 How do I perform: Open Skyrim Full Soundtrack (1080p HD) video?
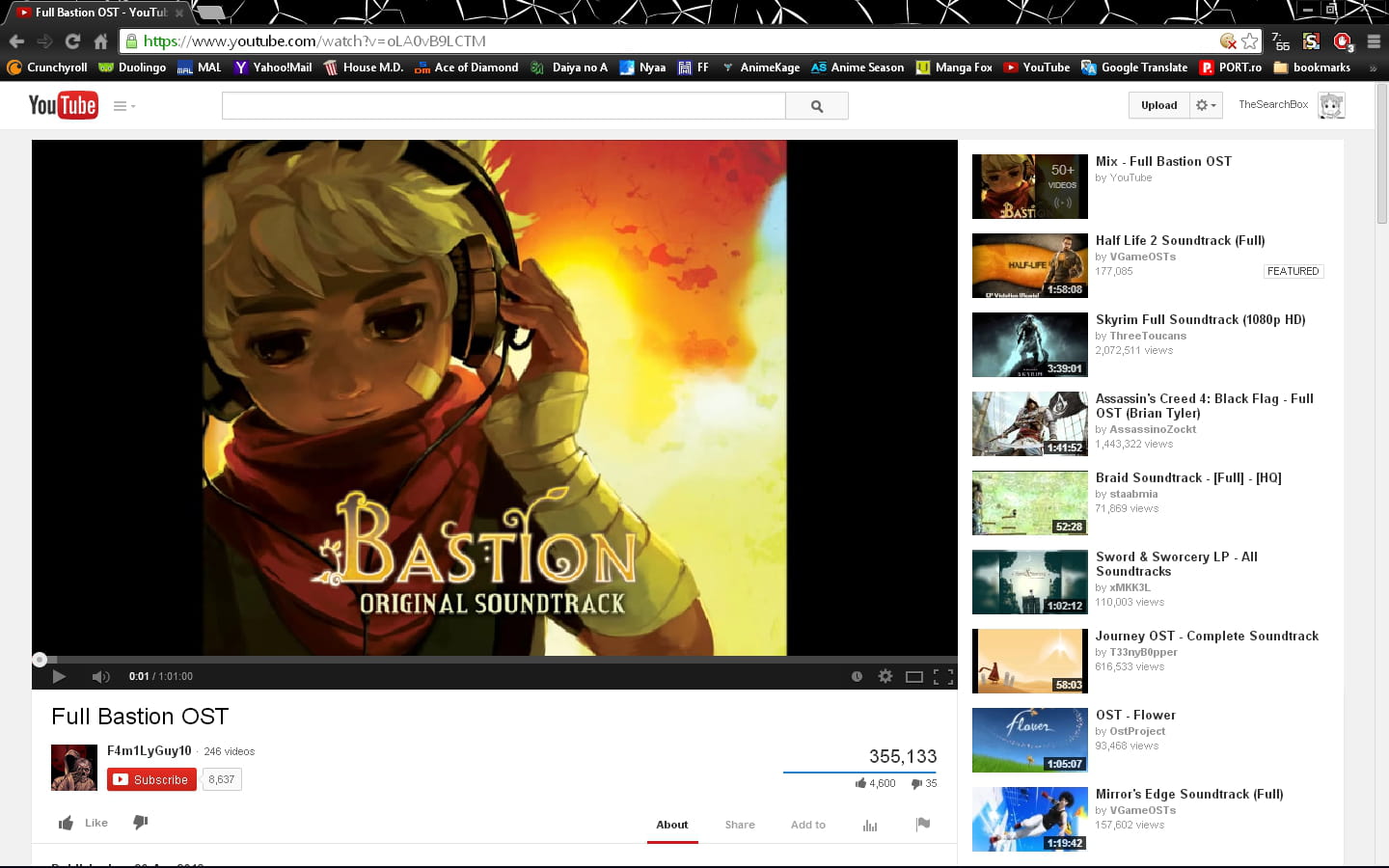point(1200,319)
